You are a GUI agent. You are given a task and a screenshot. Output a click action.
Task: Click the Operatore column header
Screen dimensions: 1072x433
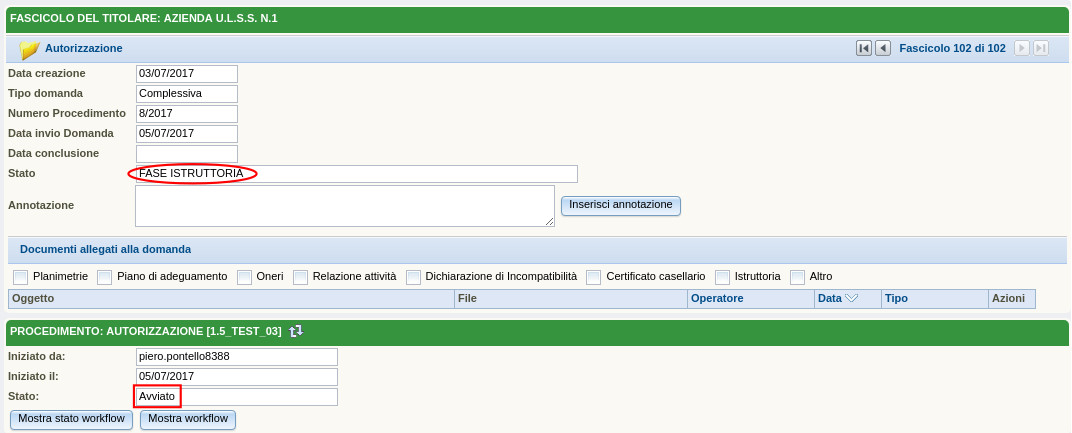pos(717,298)
